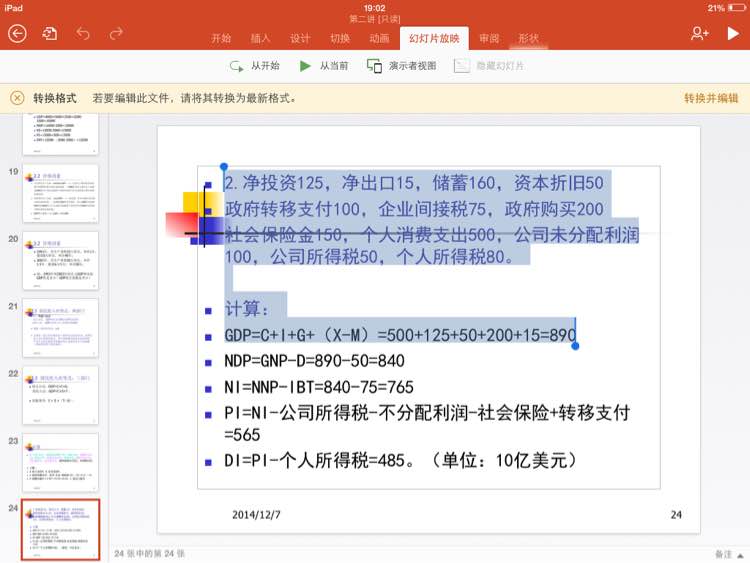Click the undo arrow
This screenshot has width=750, height=563.
[x=83, y=33]
